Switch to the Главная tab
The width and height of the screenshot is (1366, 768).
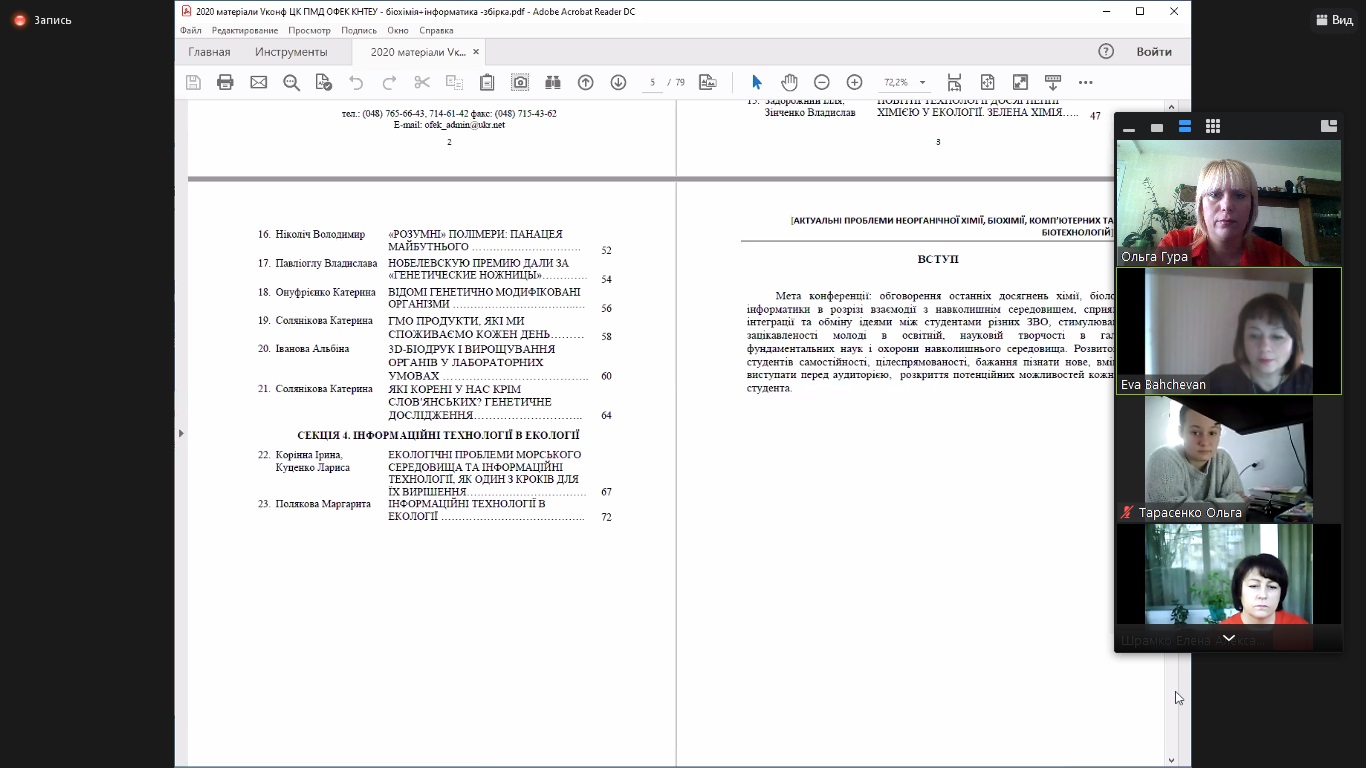tap(209, 52)
